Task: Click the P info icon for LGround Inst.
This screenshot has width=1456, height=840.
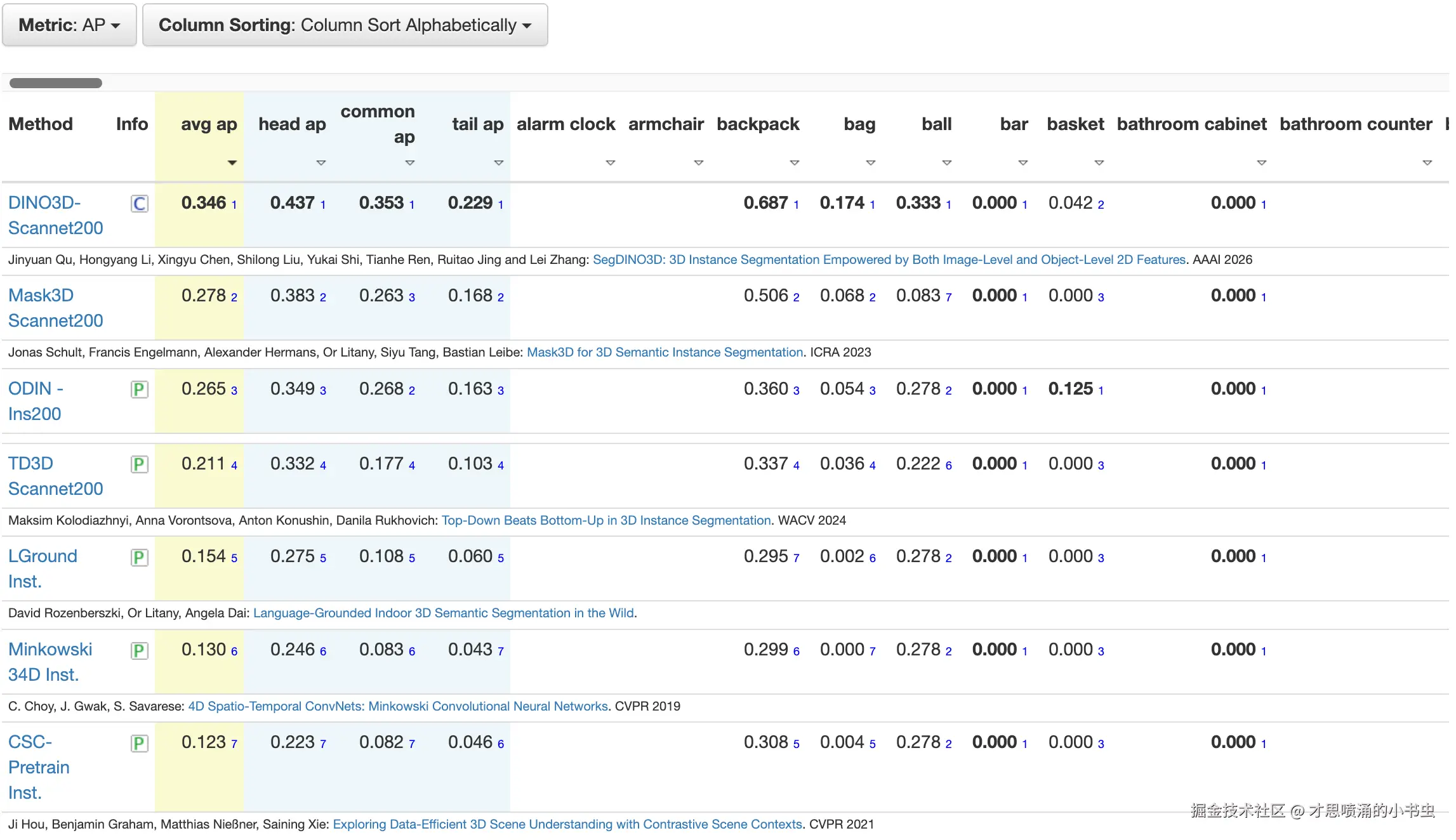Action: 140,558
